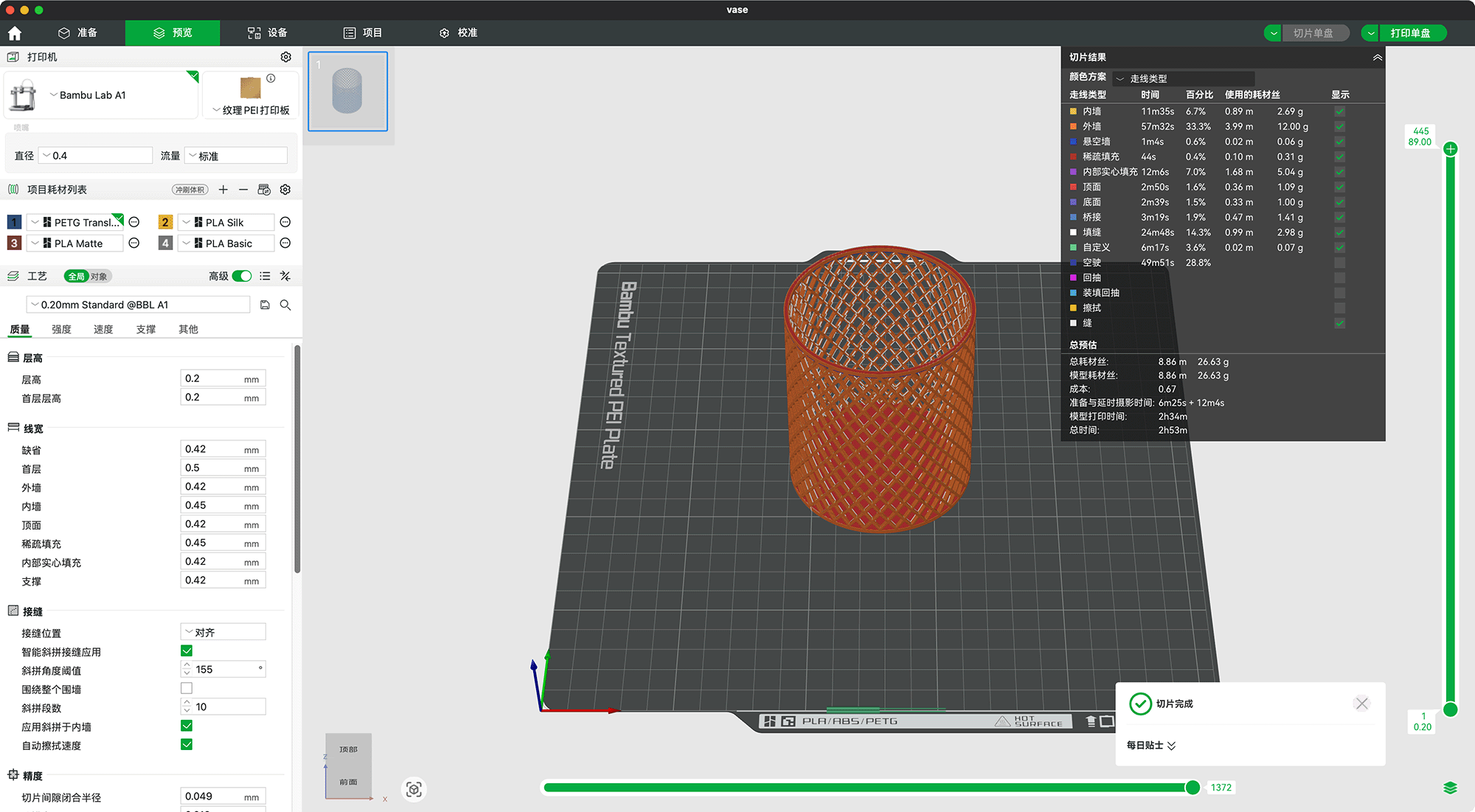Select filament slot 1 color swatch
1475x812 pixels.
tap(14, 222)
